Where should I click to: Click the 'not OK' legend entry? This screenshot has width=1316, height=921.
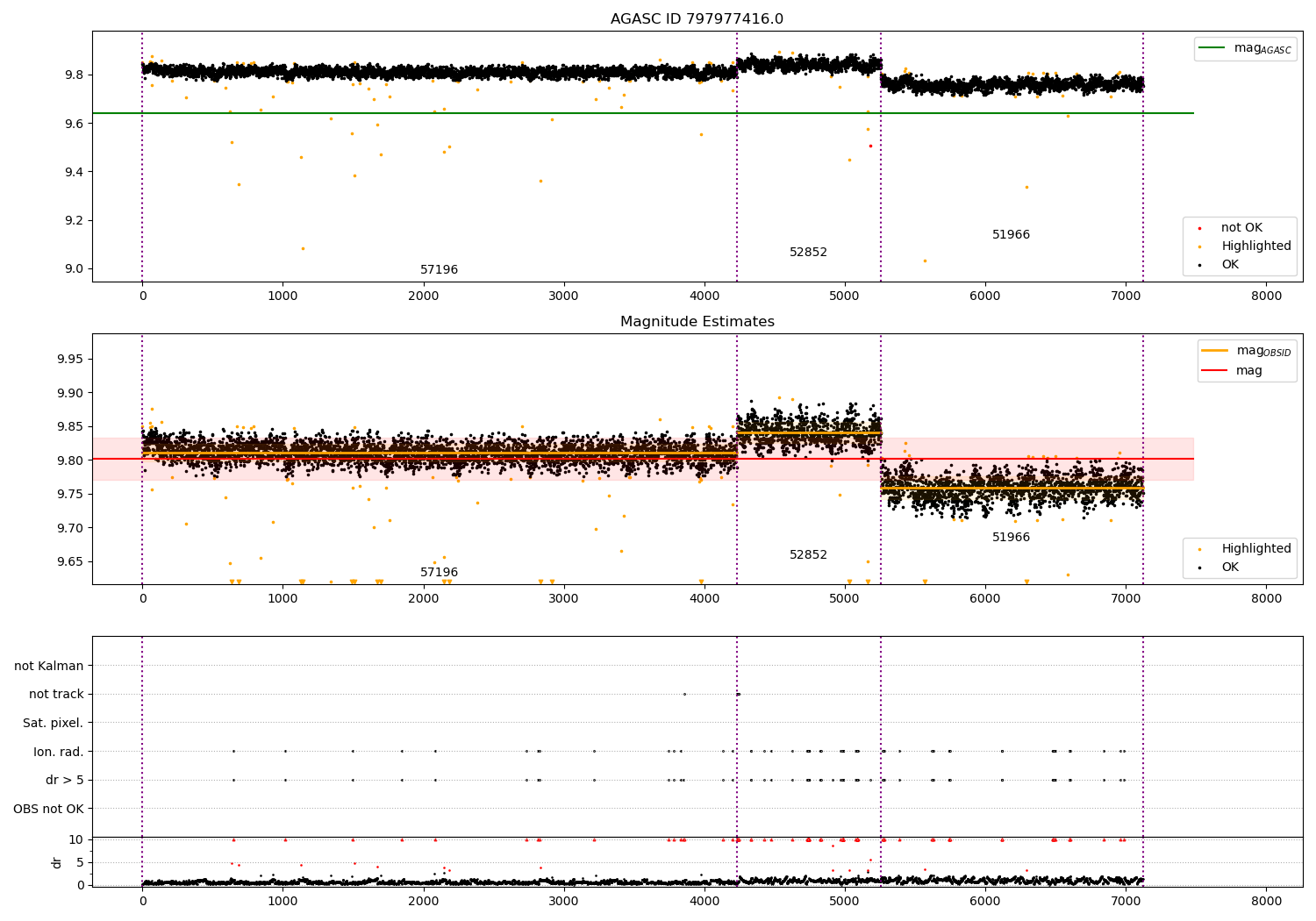click(1241, 228)
